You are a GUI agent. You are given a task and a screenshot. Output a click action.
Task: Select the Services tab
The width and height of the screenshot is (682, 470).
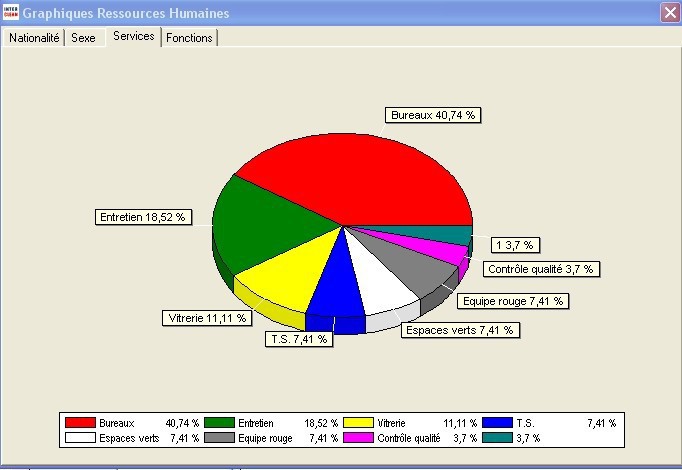pyautogui.click(x=135, y=36)
